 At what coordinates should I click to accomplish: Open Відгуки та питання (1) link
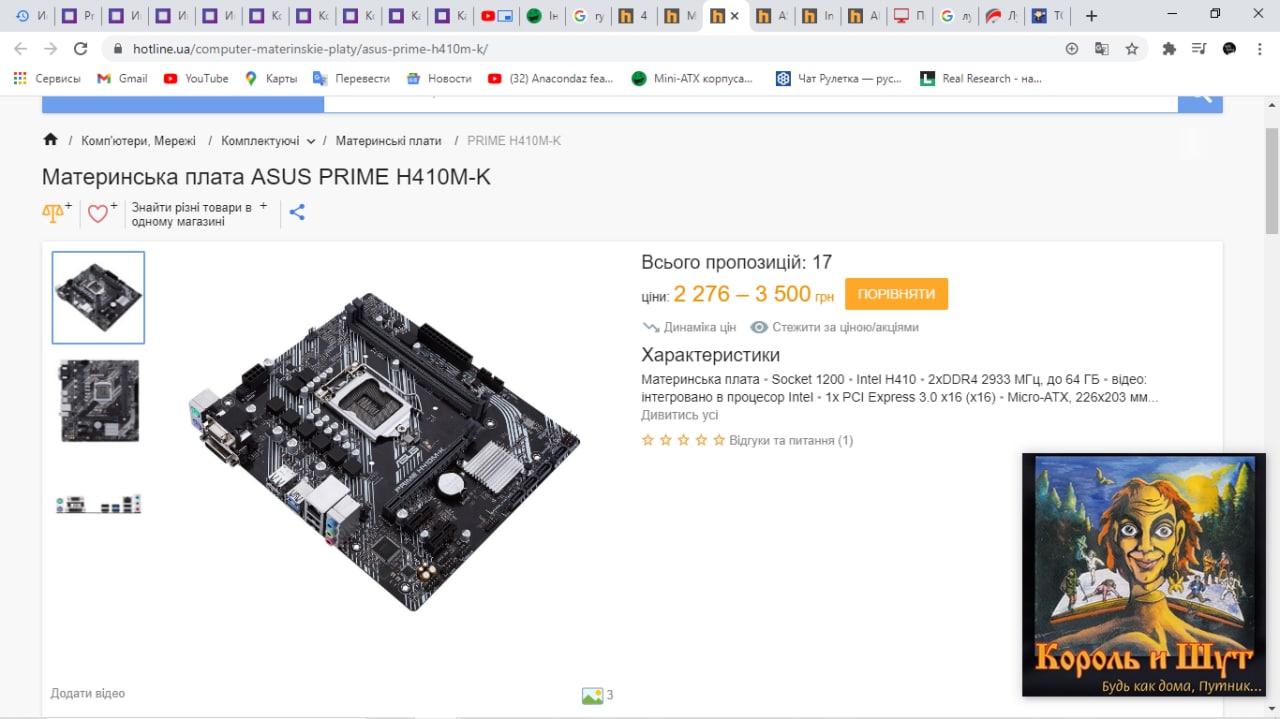(x=791, y=440)
